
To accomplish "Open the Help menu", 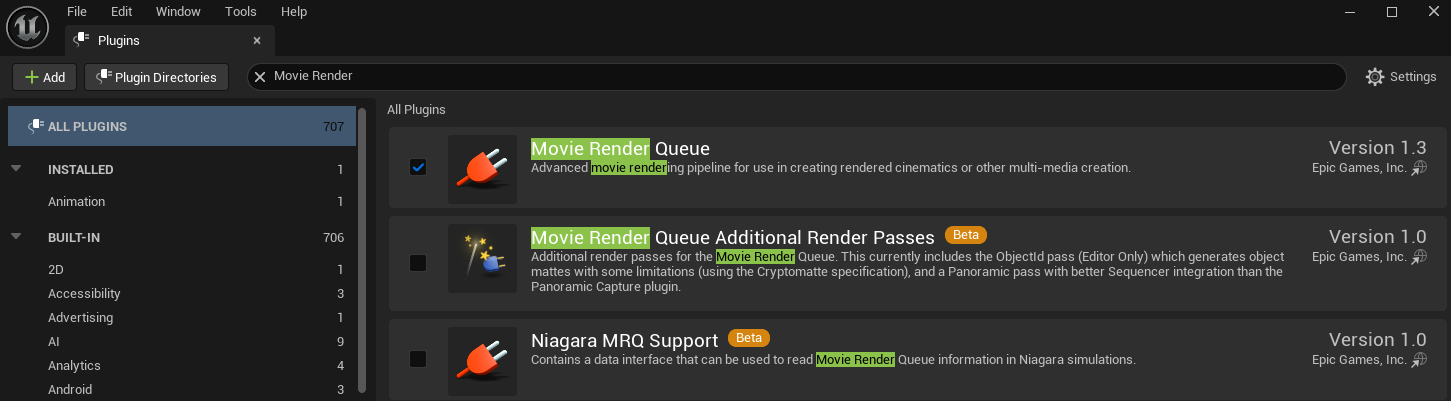I will (294, 11).
